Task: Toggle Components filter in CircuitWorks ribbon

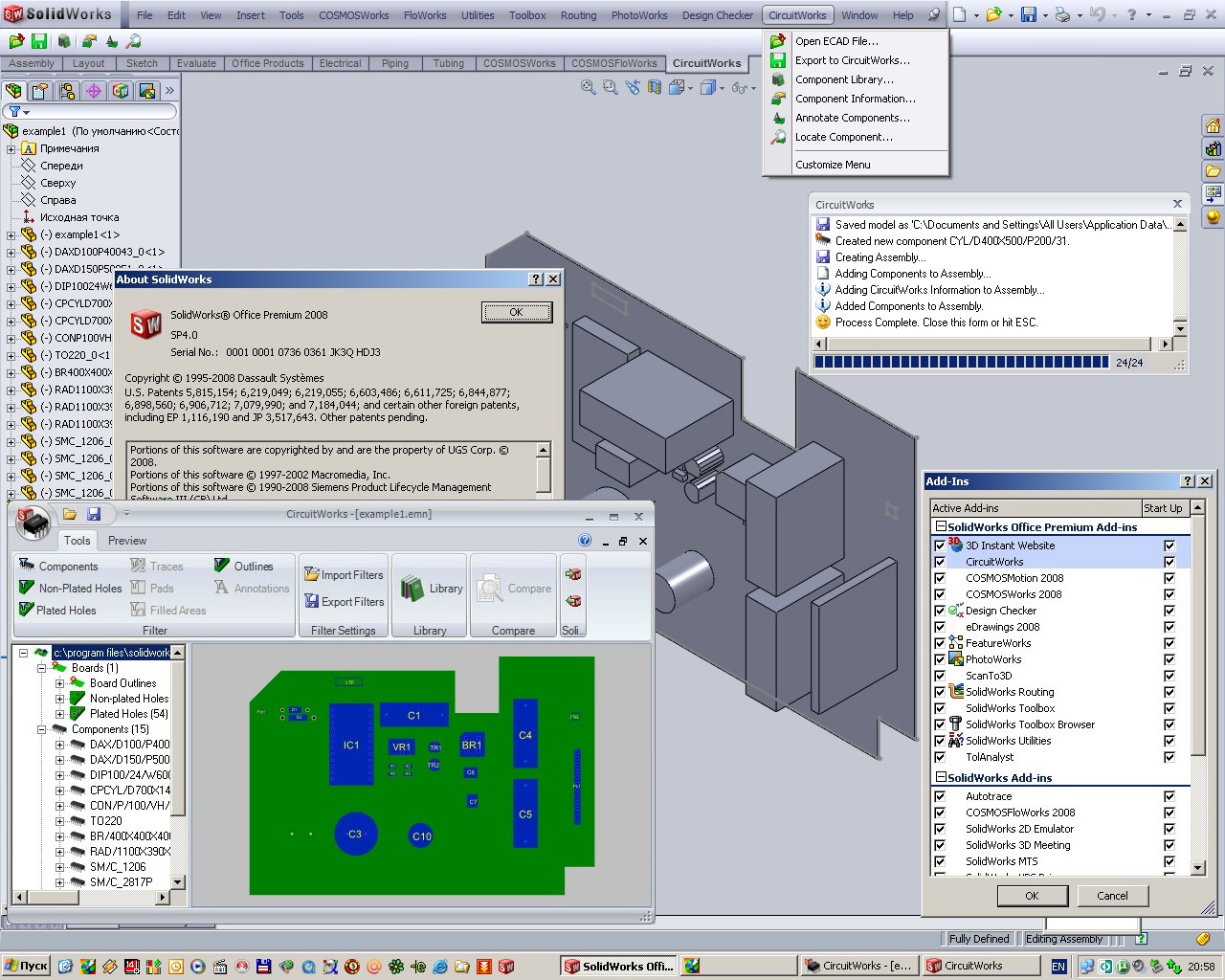Action: pos(58,566)
